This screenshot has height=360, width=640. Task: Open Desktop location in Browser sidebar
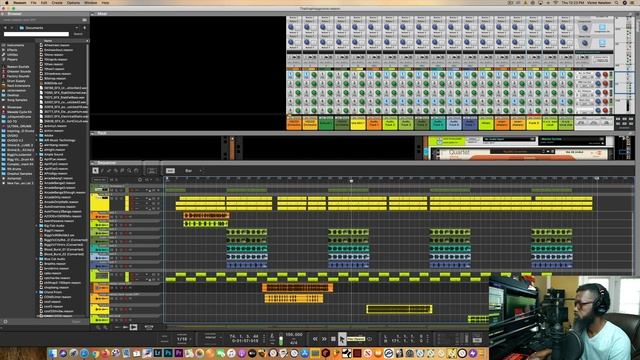(x=13, y=95)
